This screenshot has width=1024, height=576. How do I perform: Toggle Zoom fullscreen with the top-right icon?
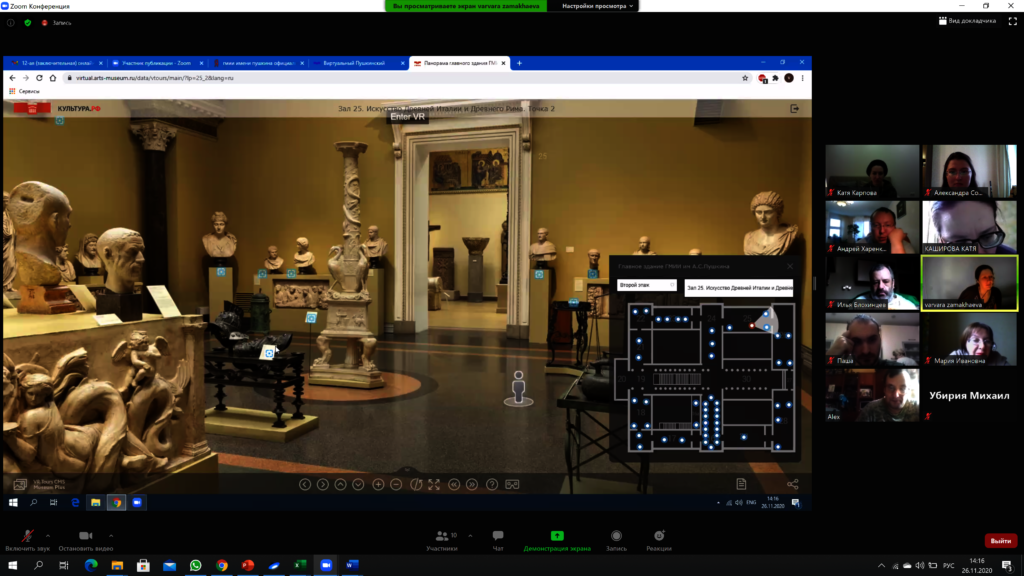[x=1012, y=21]
